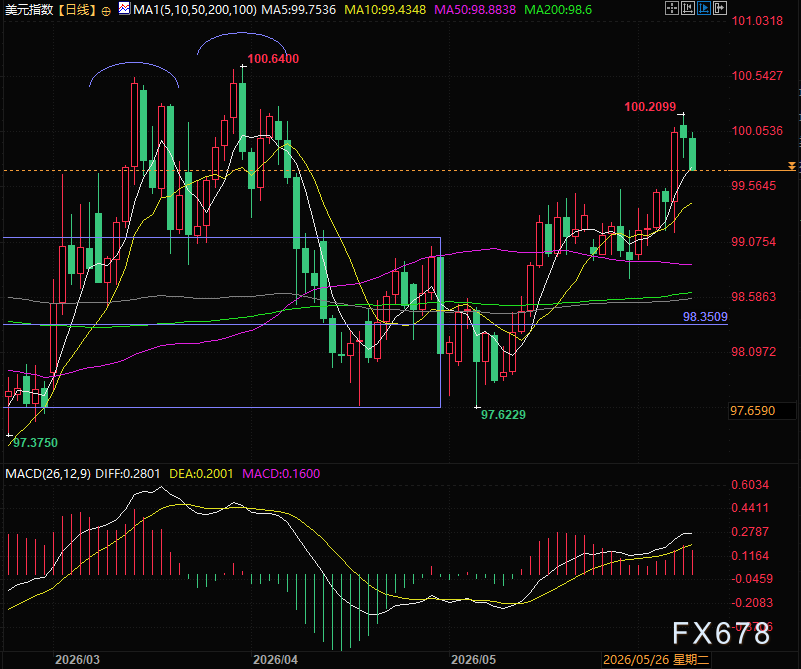Click the 0.6034 MACD axis label
Image resolution: width=801 pixels, height=669 pixels.
[x=750, y=485]
